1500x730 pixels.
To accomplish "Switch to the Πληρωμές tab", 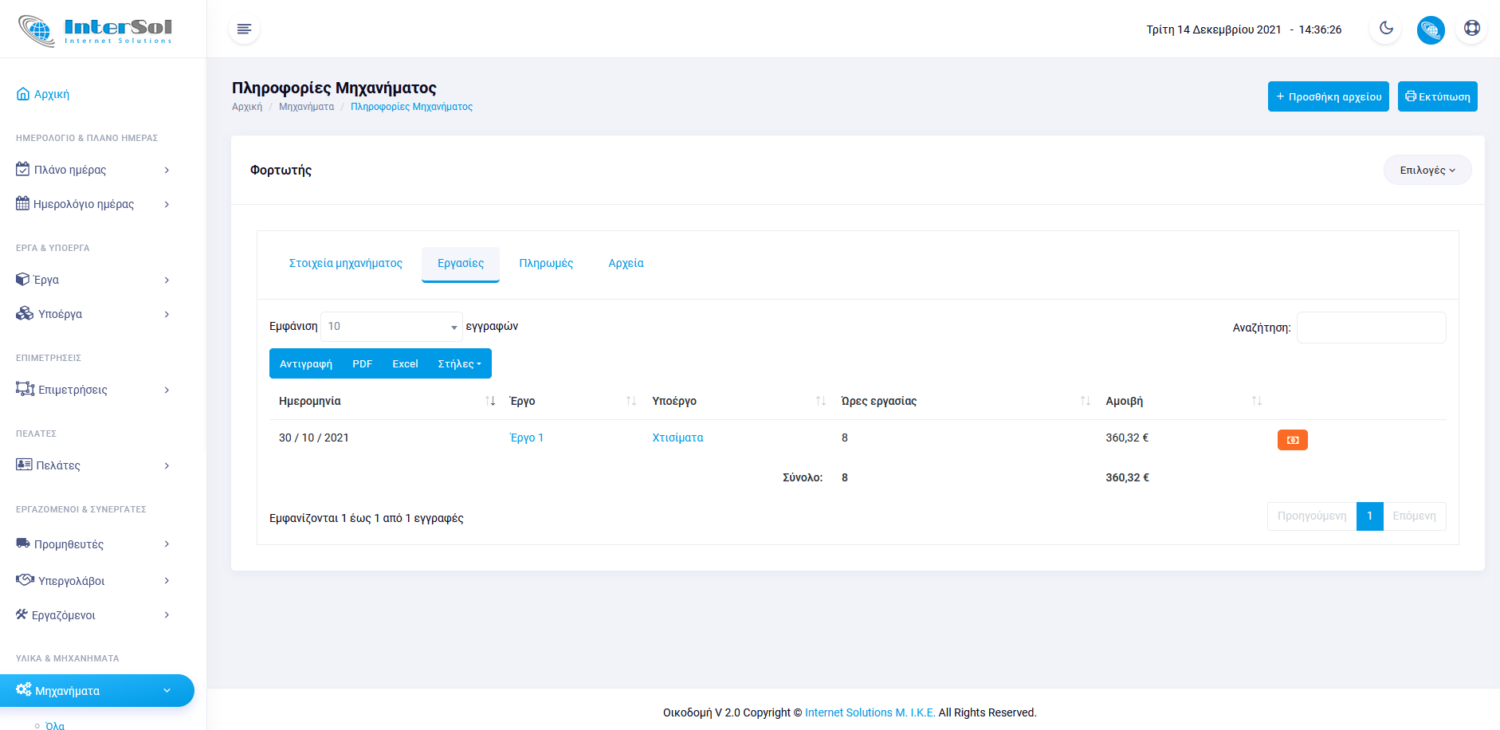I will tap(546, 264).
